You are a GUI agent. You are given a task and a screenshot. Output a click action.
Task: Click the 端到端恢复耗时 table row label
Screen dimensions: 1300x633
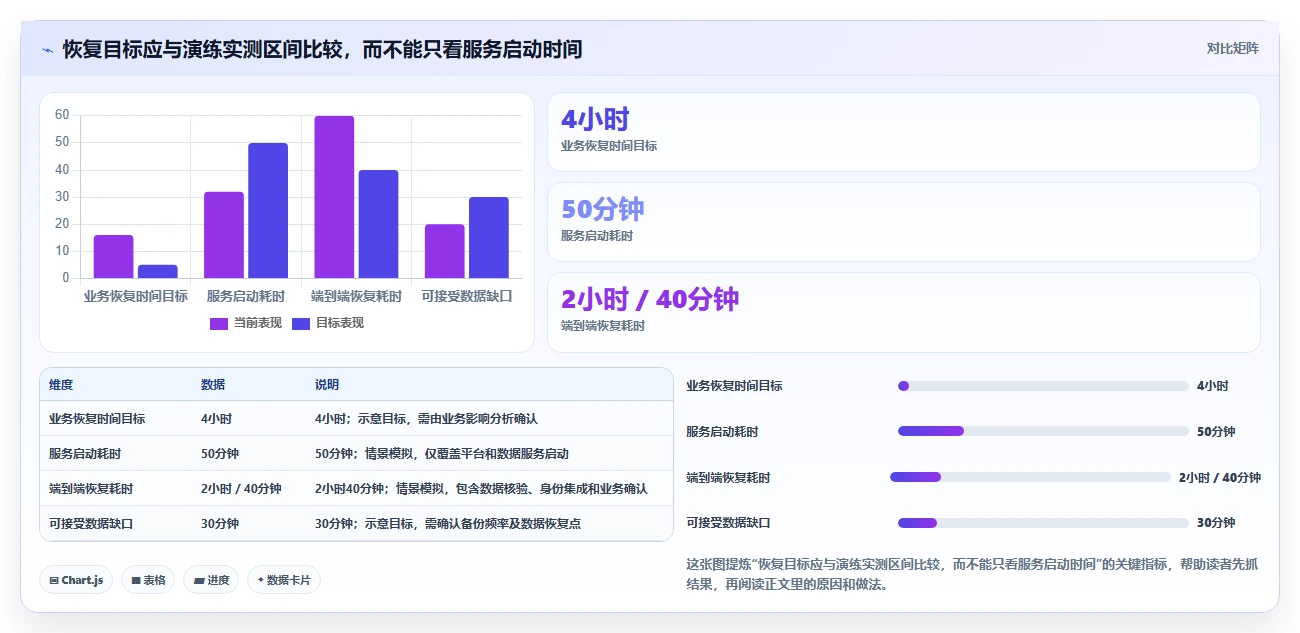point(91,489)
